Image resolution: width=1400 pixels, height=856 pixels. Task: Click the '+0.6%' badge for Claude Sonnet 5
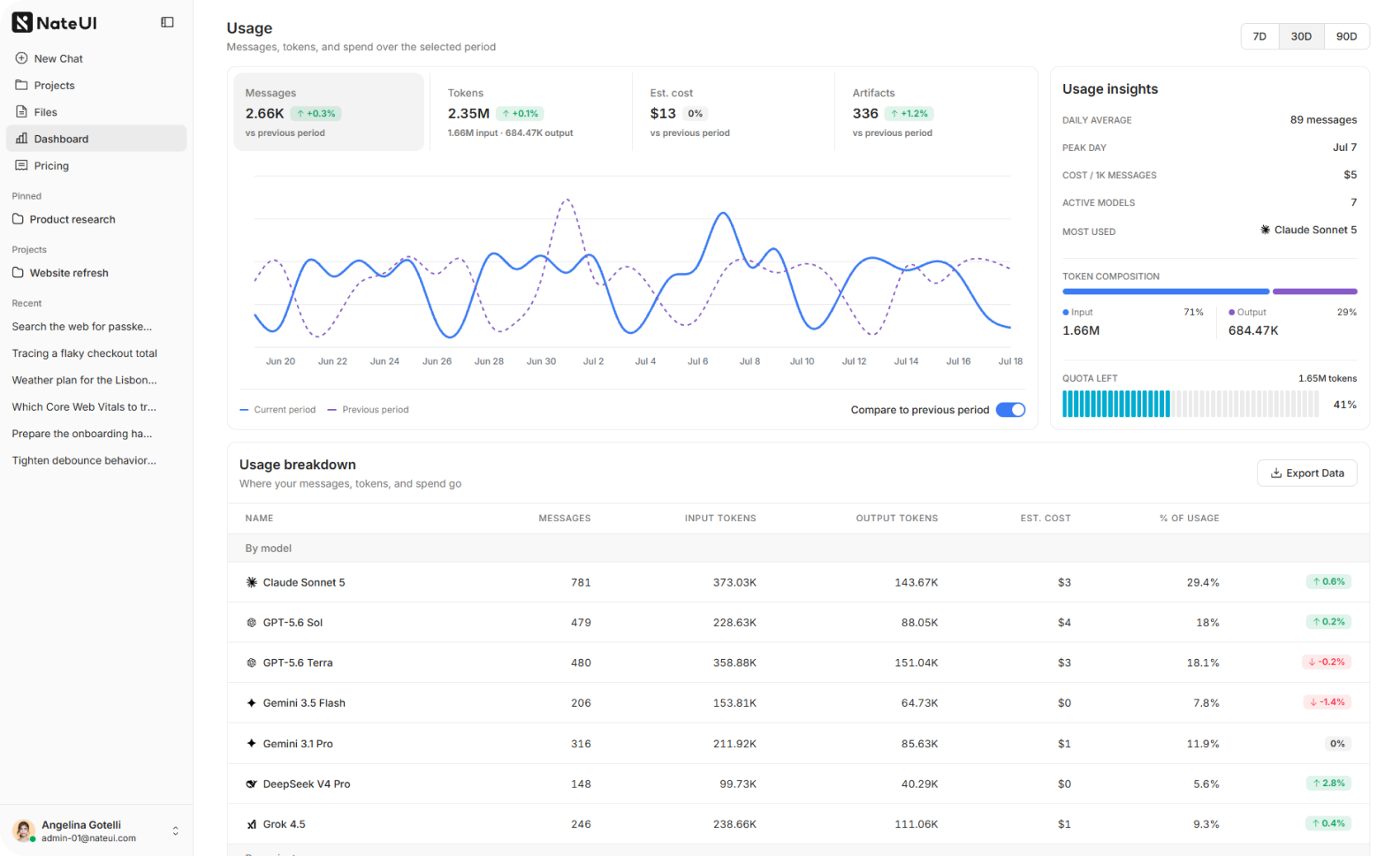(x=1328, y=582)
